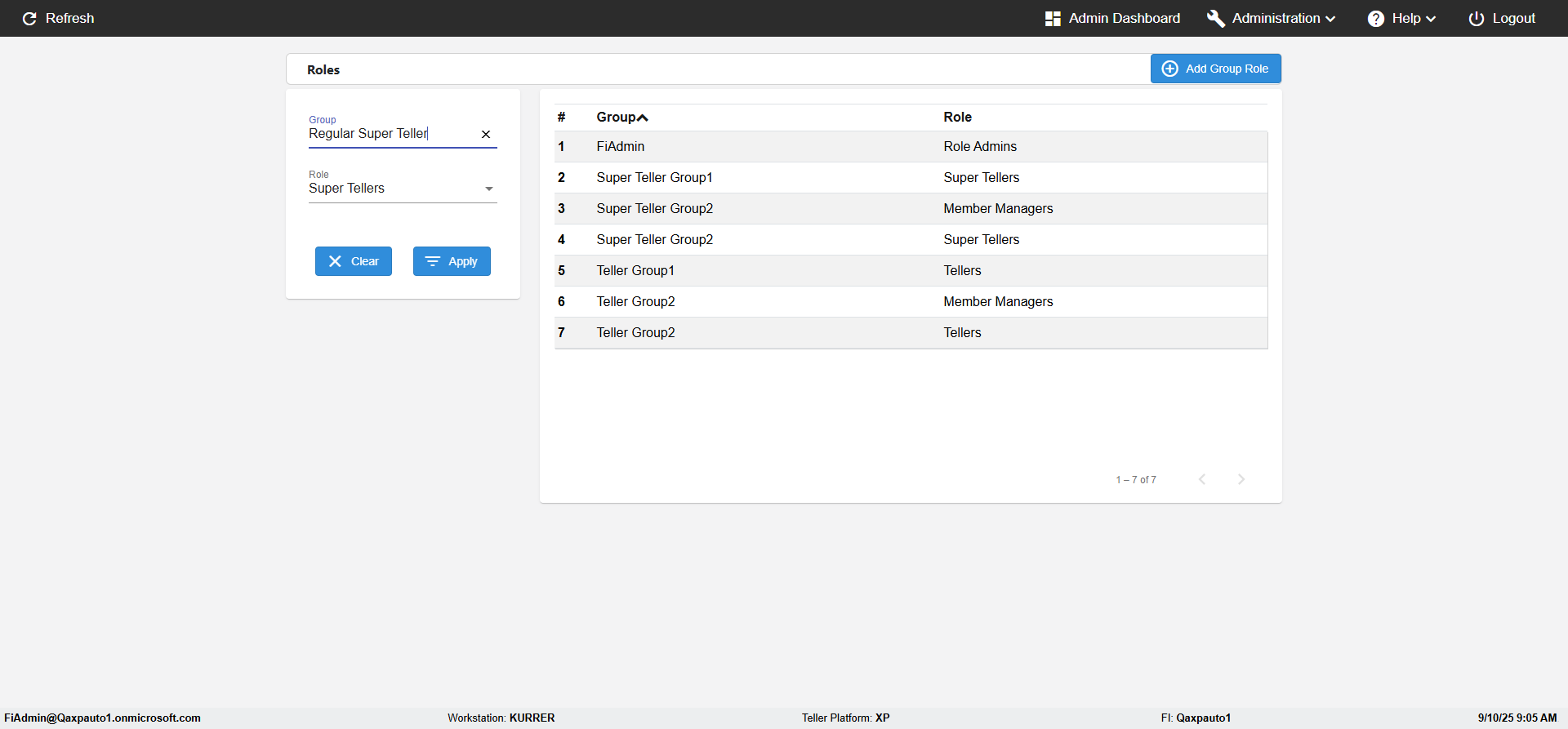The image size is (1568, 729).
Task: Click the 1 – 7 of 7 pagination label
Action: point(1136,479)
